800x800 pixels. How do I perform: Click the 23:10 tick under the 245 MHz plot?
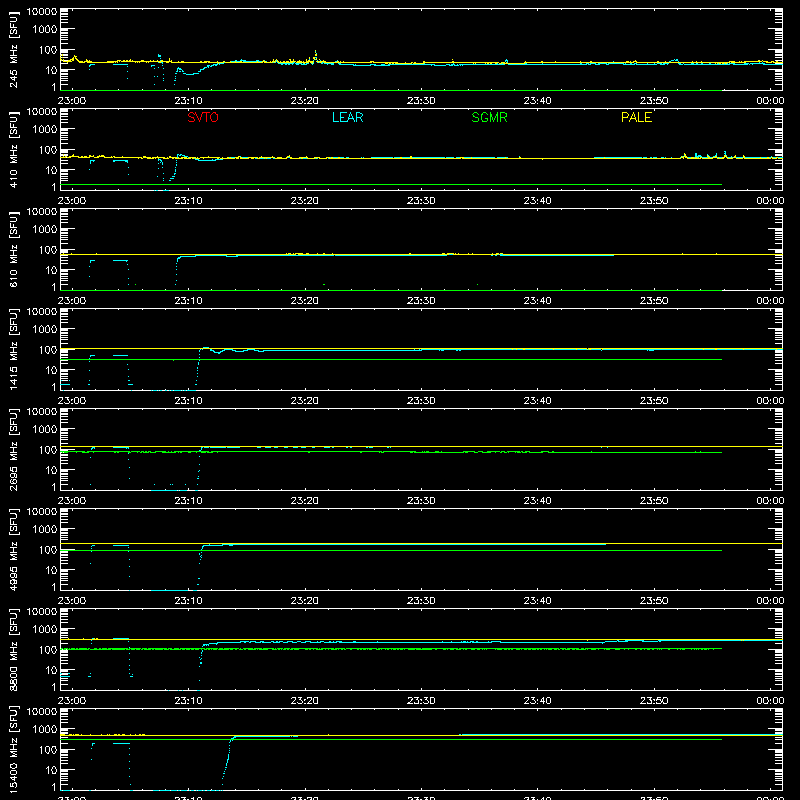pyautogui.click(x=188, y=101)
